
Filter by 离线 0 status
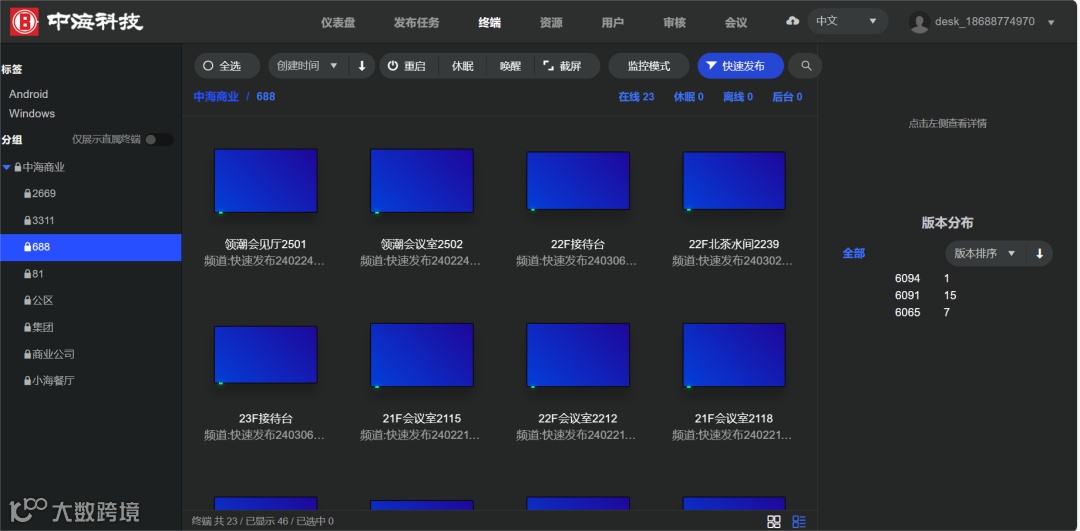(x=738, y=97)
